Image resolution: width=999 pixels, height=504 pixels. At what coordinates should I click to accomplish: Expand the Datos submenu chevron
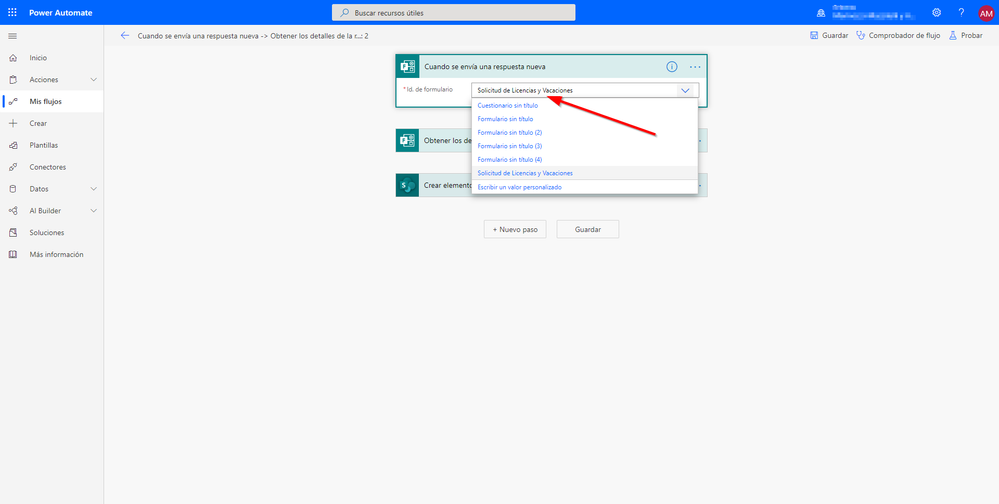pos(94,189)
